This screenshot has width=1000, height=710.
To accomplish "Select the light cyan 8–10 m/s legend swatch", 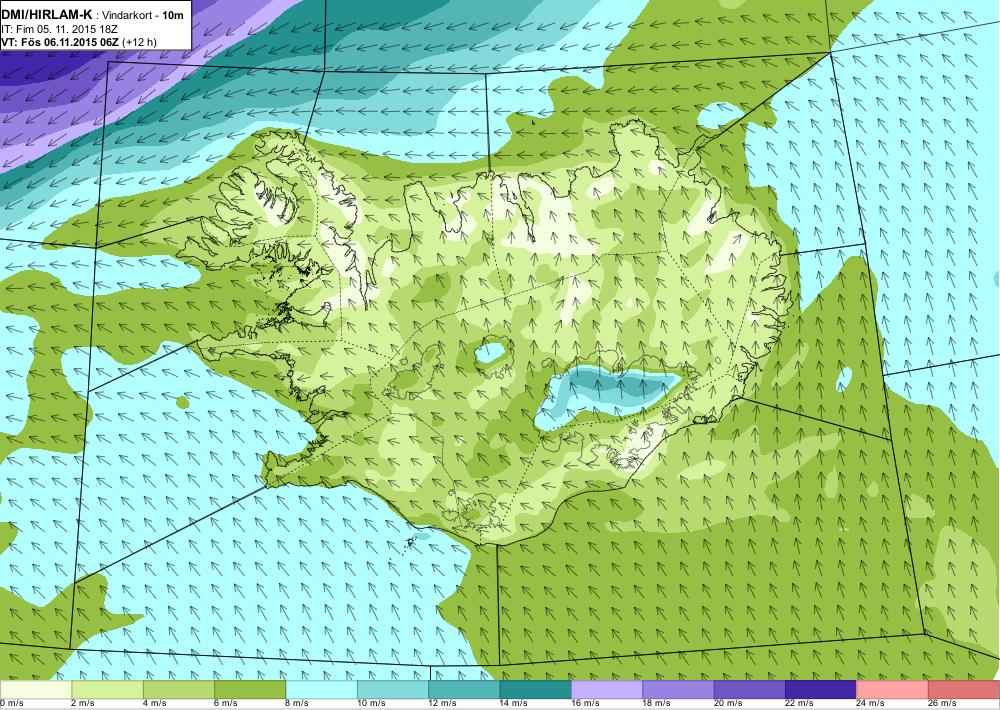I will coord(321,689).
